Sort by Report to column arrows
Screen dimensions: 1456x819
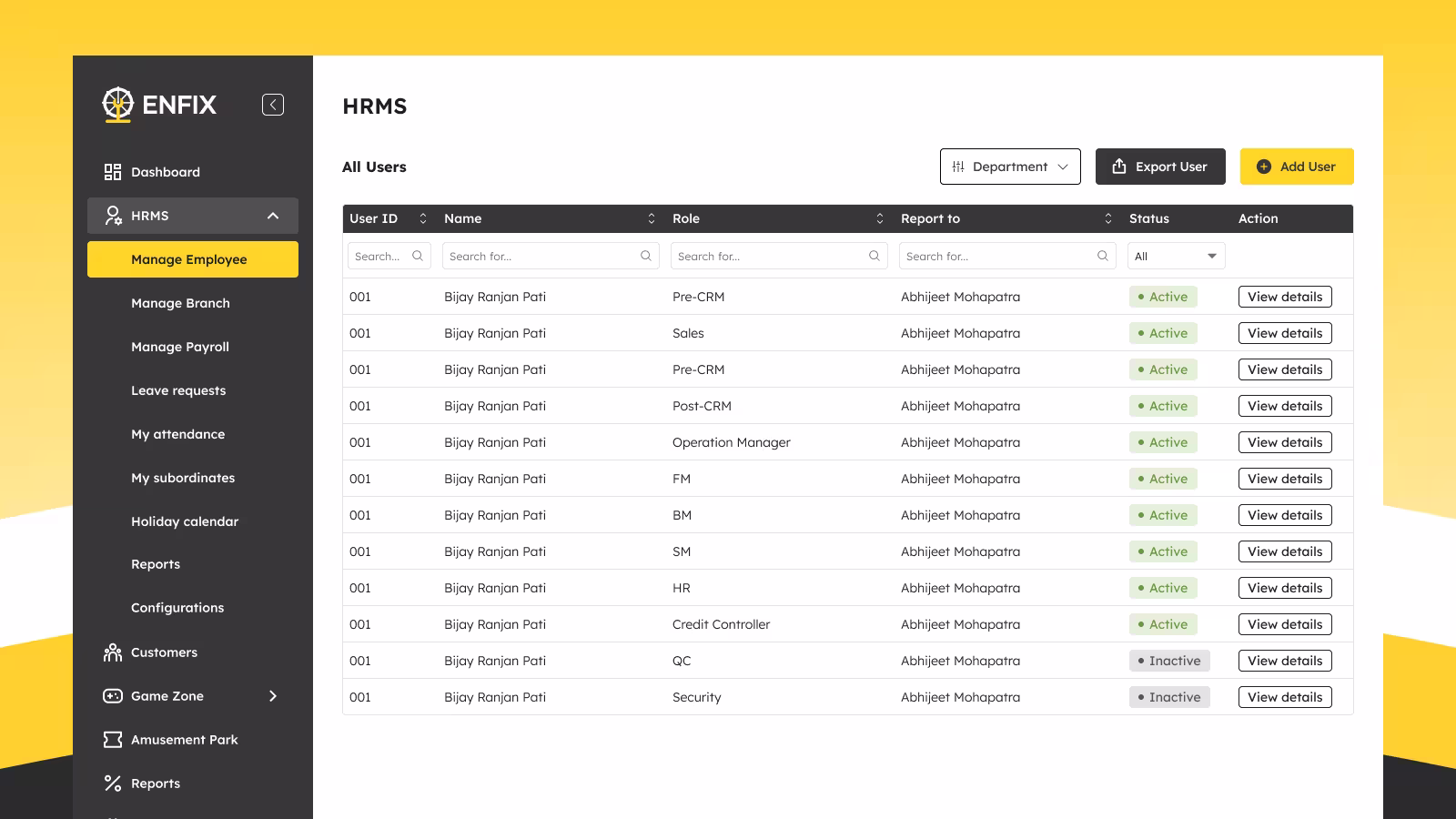click(1108, 218)
